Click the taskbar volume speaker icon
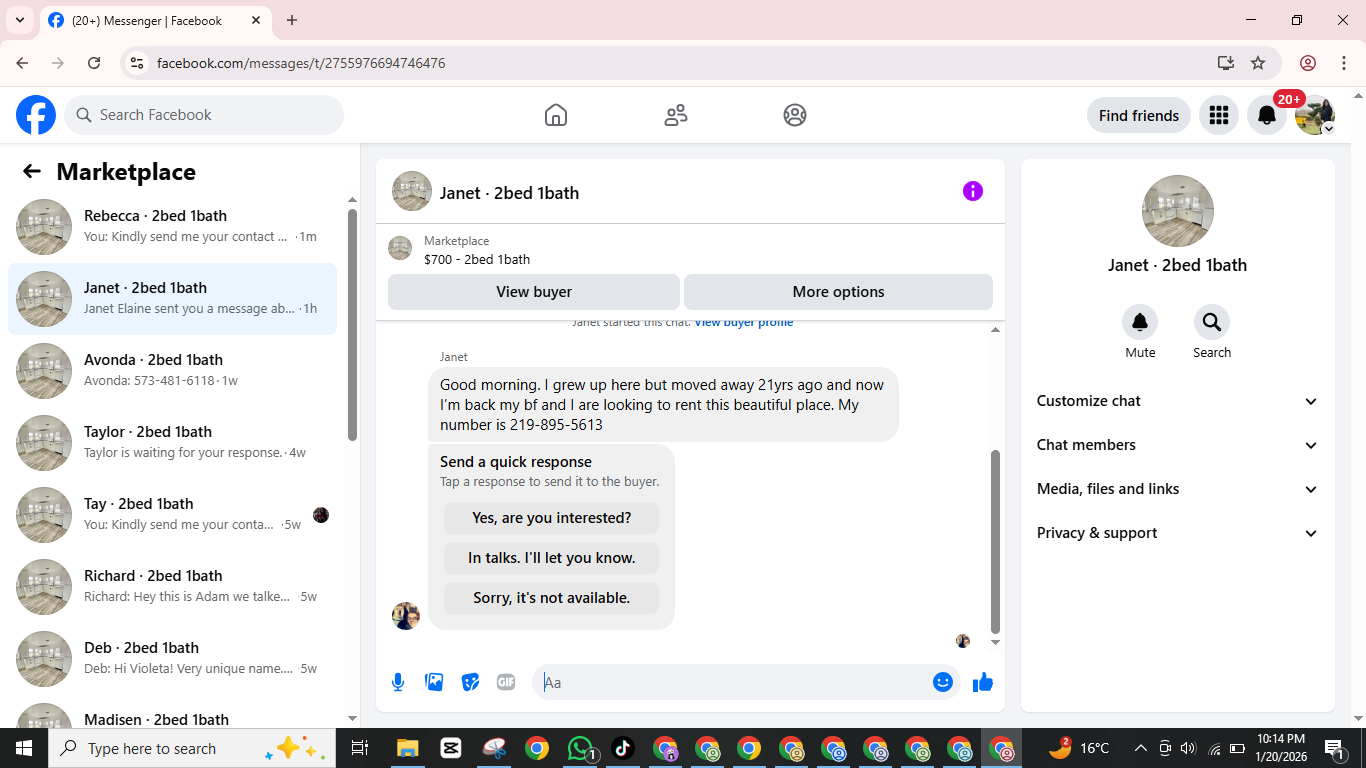Viewport: 1366px width, 768px height. [x=1189, y=748]
